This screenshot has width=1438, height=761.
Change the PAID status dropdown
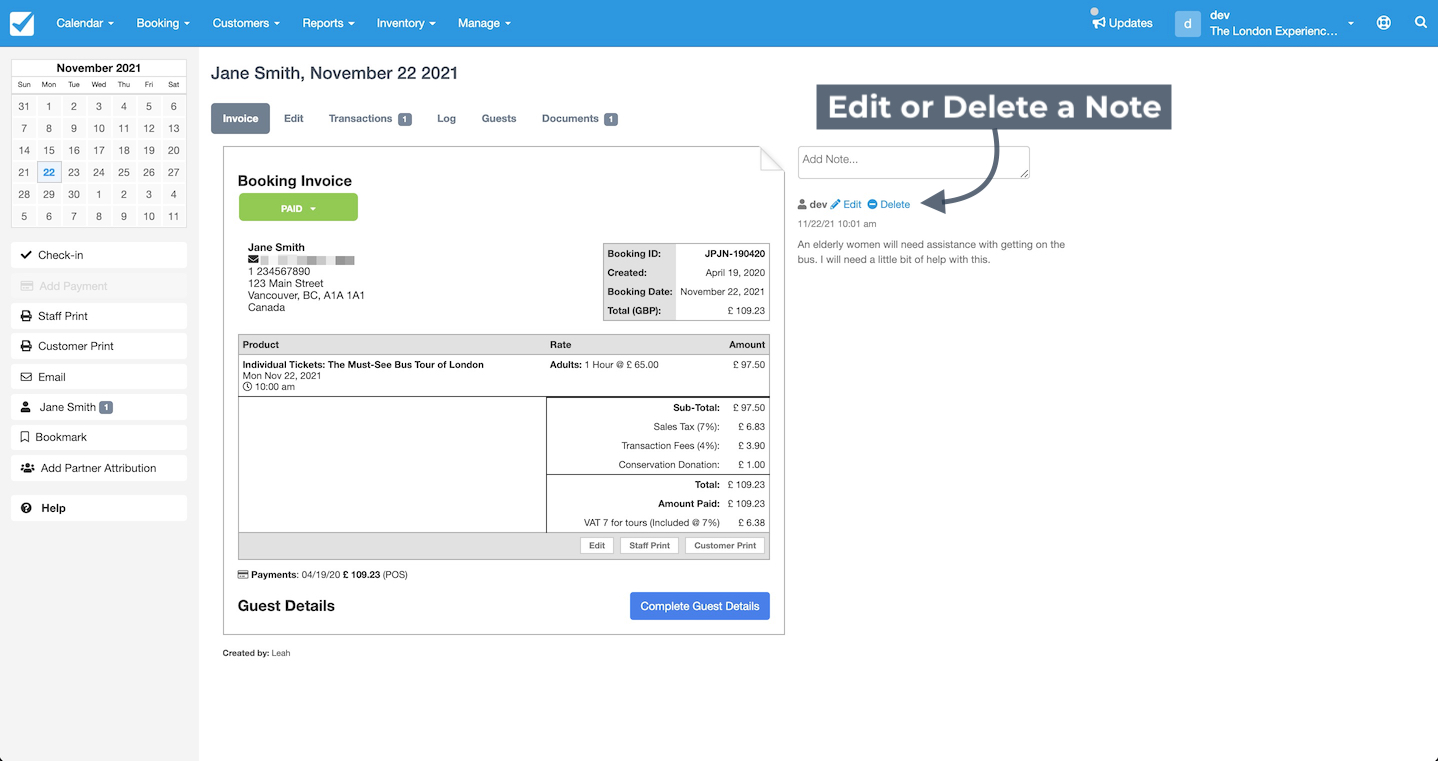pos(298,208)
